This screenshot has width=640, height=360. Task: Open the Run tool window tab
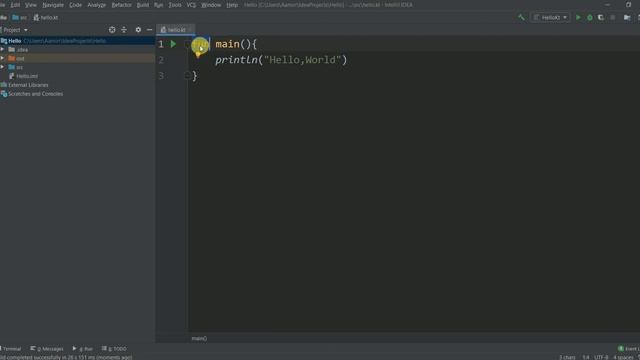click(x=82, y=349)
